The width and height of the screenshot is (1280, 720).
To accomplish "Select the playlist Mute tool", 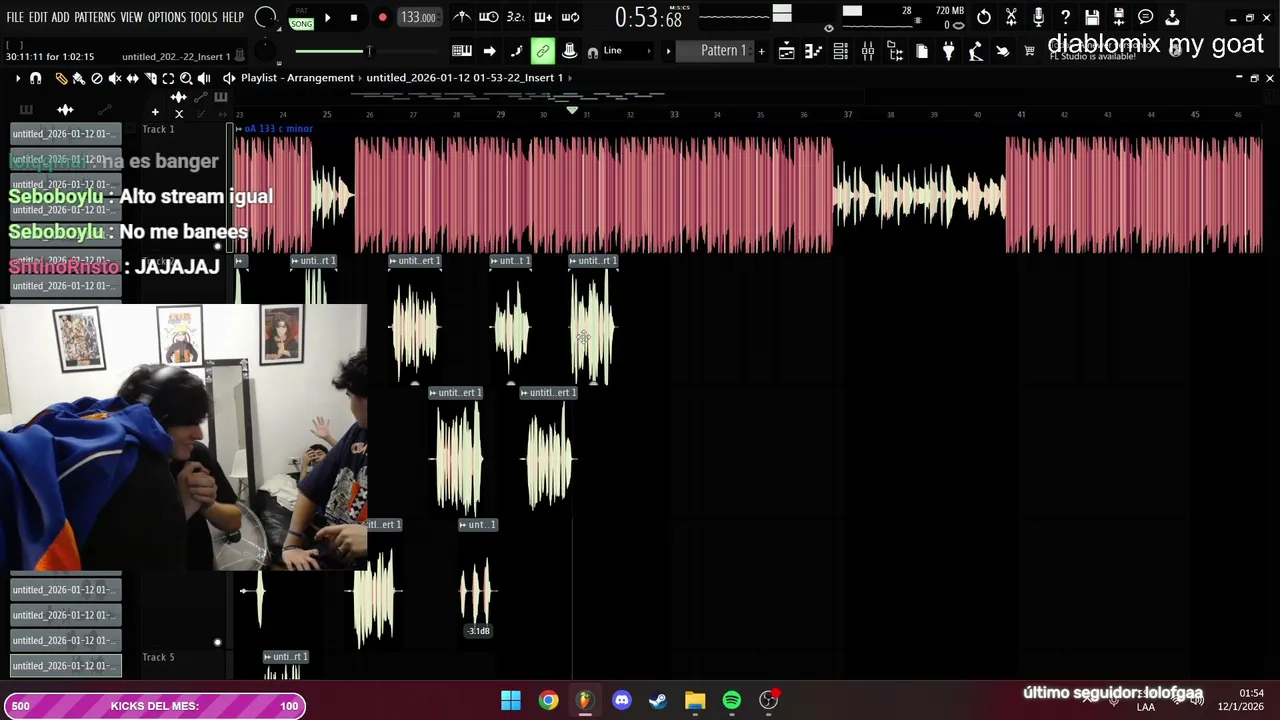I will (x=115, y=78).
